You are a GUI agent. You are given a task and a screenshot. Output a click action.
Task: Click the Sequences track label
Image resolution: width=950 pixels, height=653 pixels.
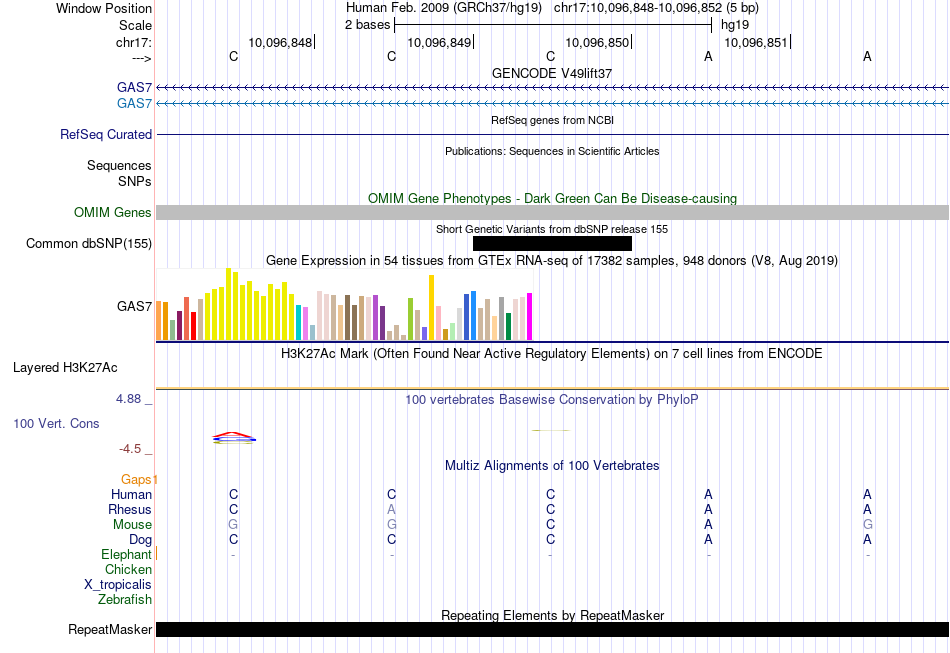coord(119,165)
